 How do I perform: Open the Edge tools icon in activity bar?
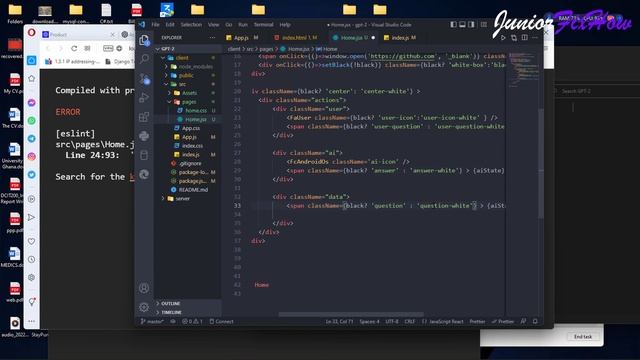point(144,174)
